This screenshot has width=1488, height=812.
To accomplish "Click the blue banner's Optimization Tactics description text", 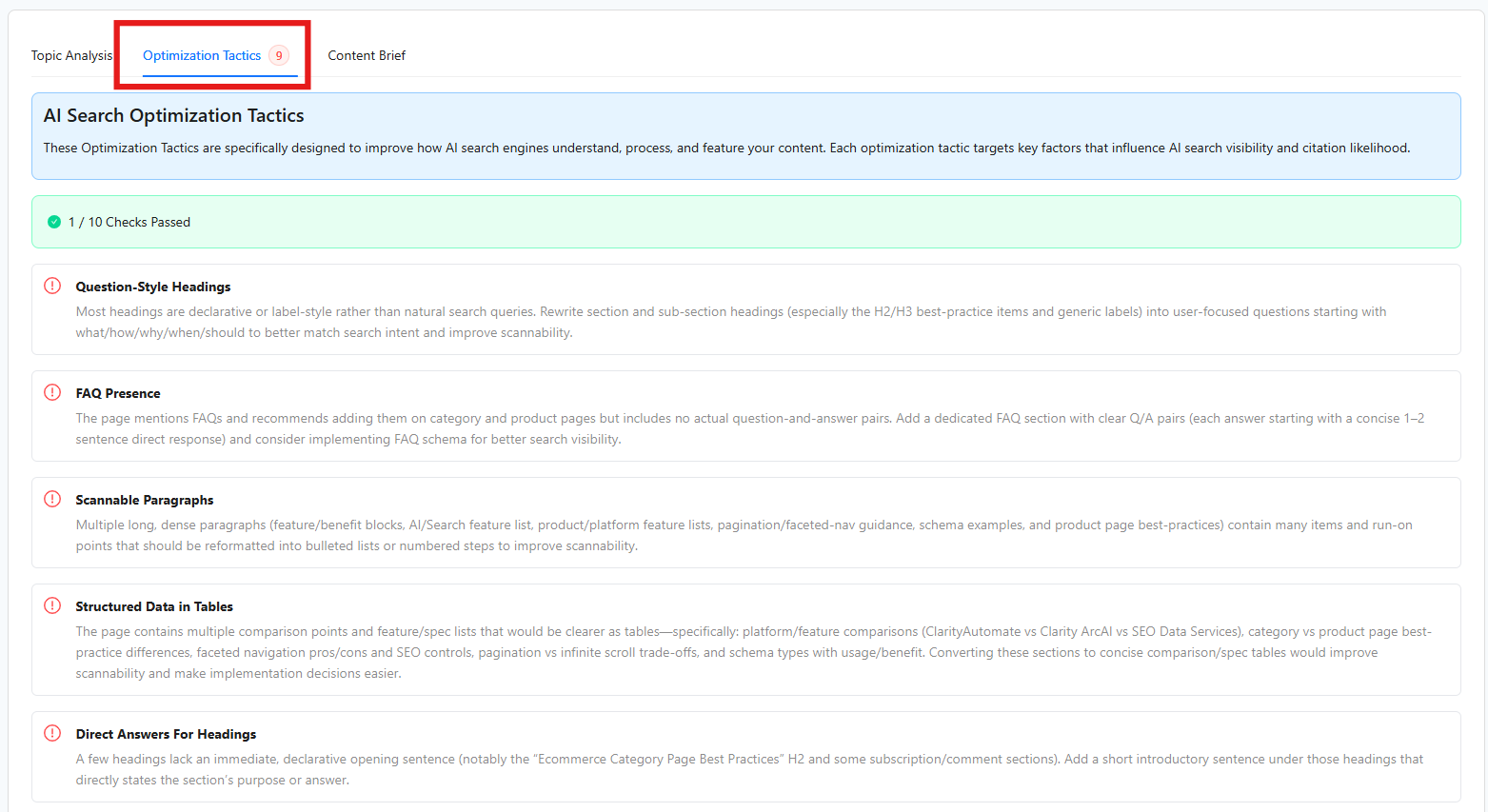I will (x=726, y=148).
